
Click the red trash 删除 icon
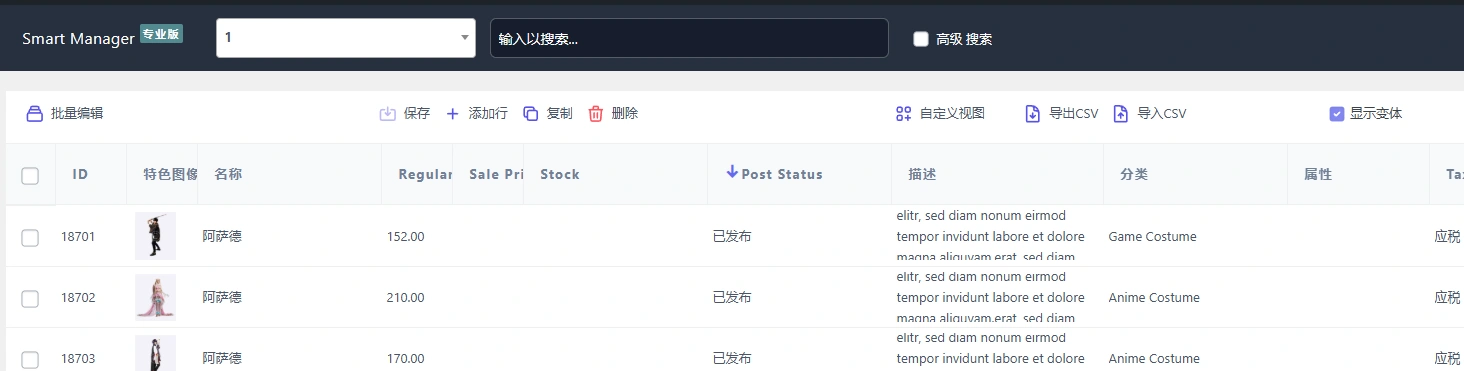(596, 114)
